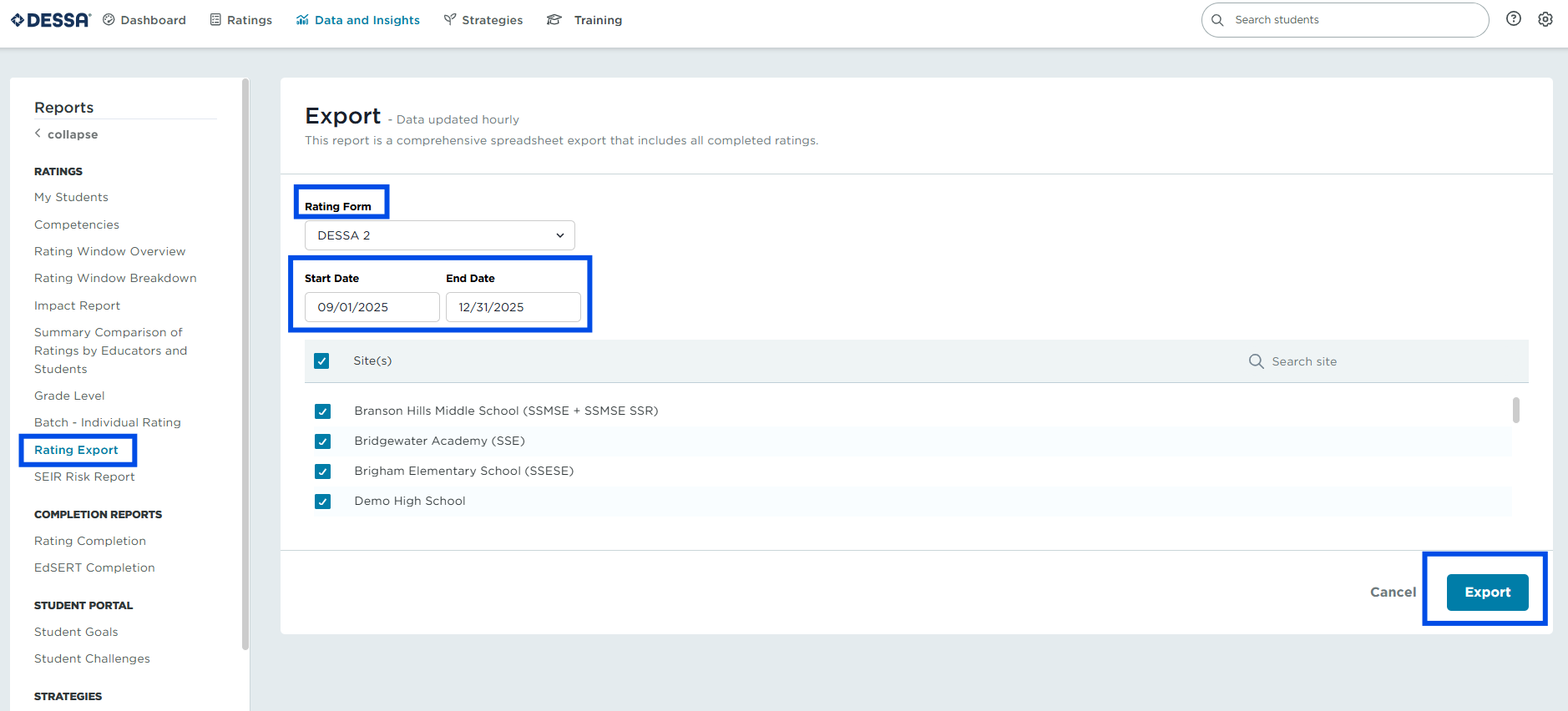
Task: Open the help question mark icon
Action: click(x=1513, y=19)
